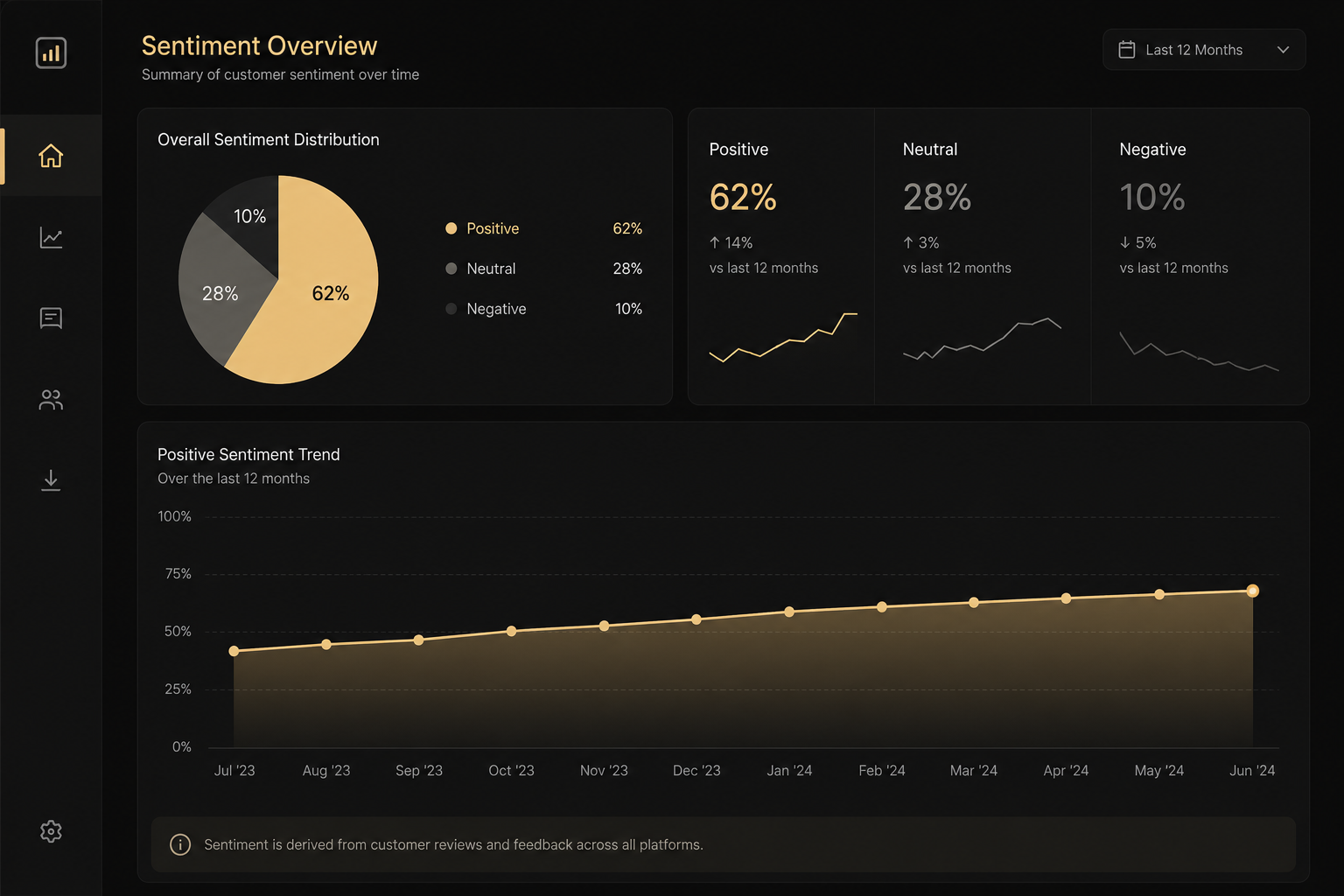Select the Oct '23 data point
Viewport: 1344px width, 896px height.
pyautogui.click(x=512, y=631)
